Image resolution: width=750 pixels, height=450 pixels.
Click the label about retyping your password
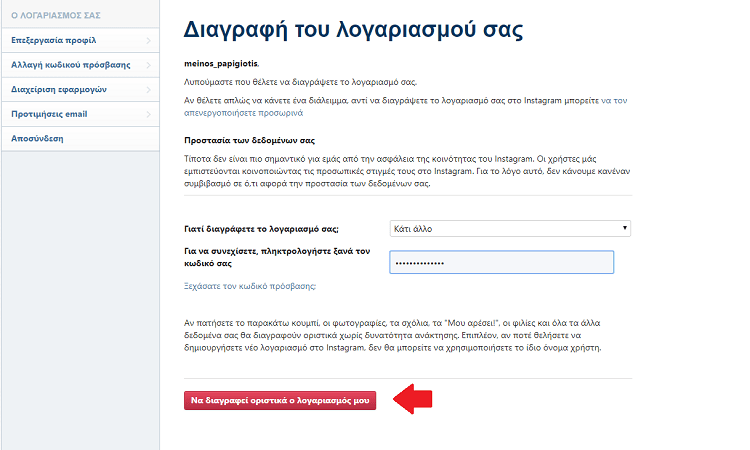coord(277,257)
